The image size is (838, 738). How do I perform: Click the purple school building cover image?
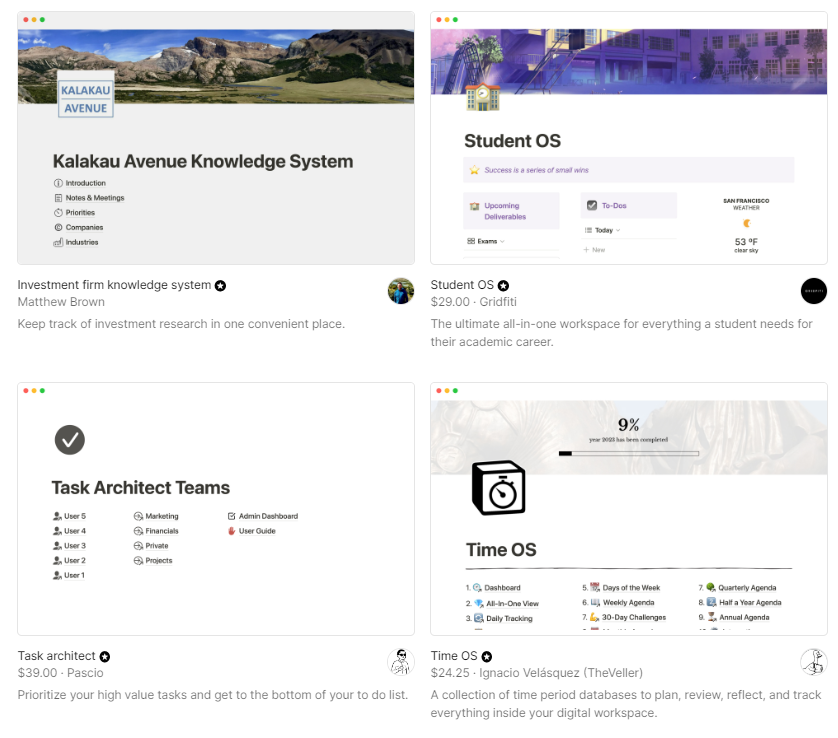(629, 61)
